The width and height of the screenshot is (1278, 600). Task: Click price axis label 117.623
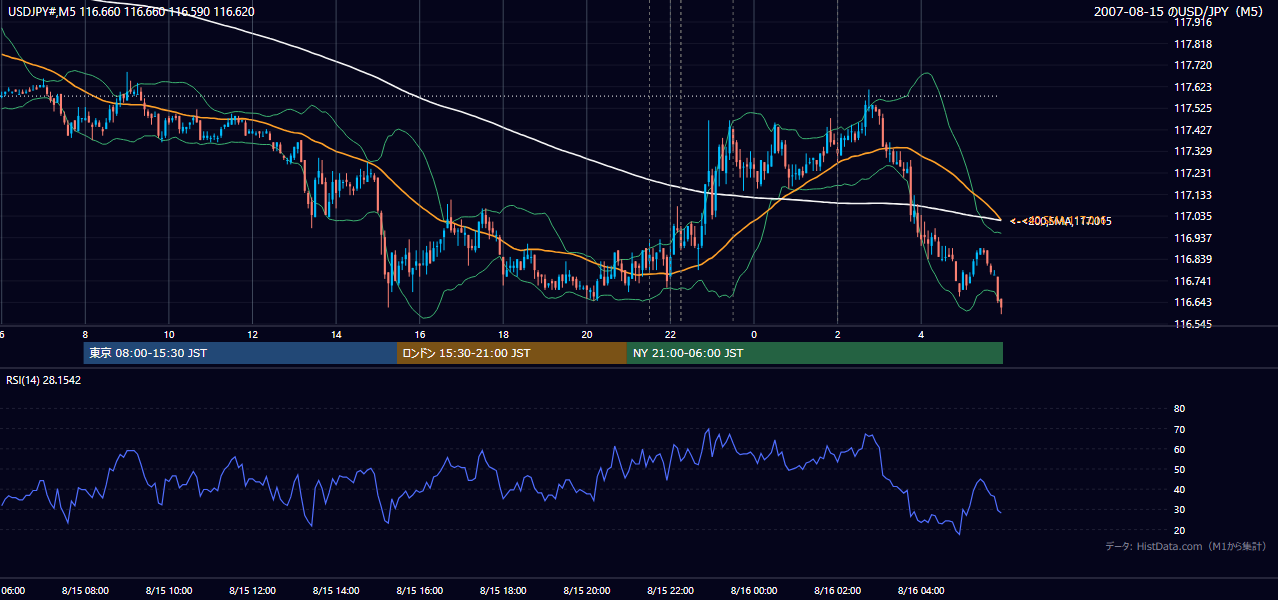click(1193, 87)
